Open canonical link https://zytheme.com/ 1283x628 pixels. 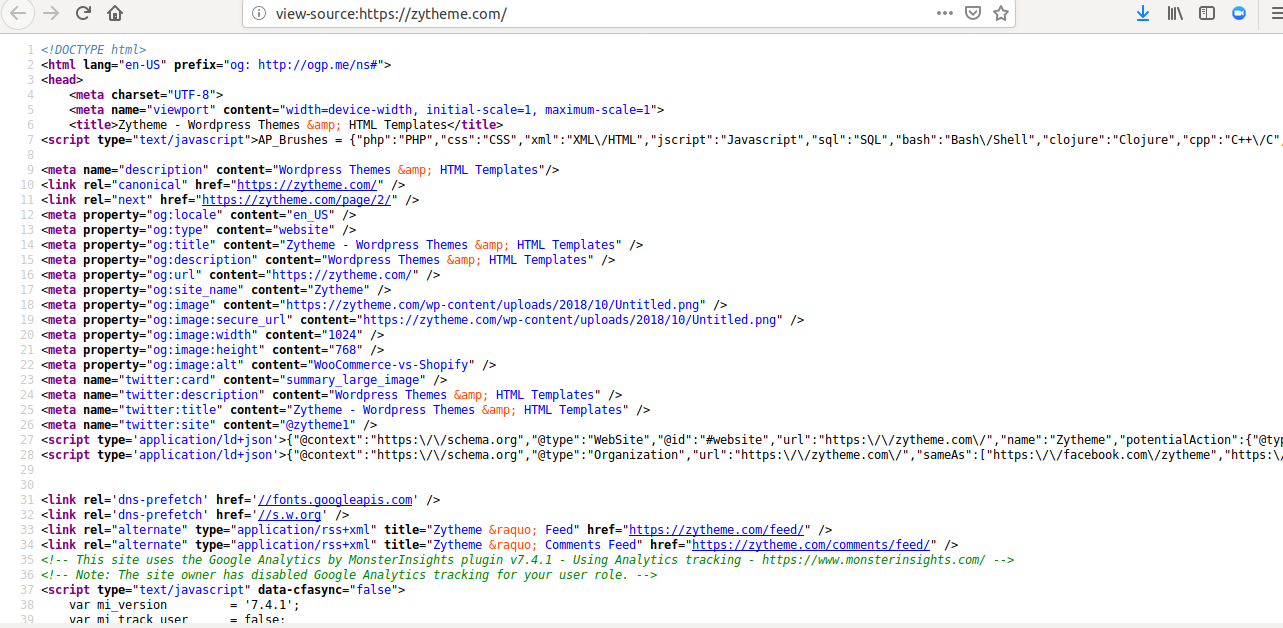307,185
